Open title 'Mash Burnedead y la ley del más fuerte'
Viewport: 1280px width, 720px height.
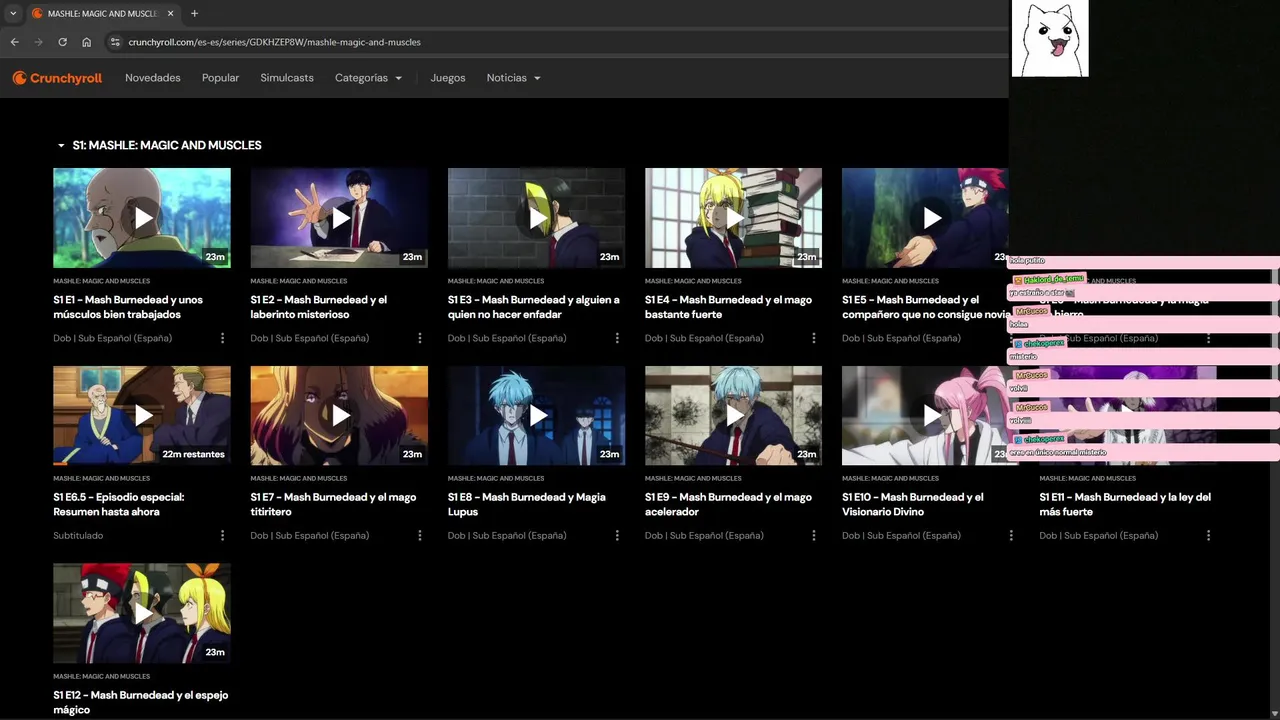tap(1125, 504)
